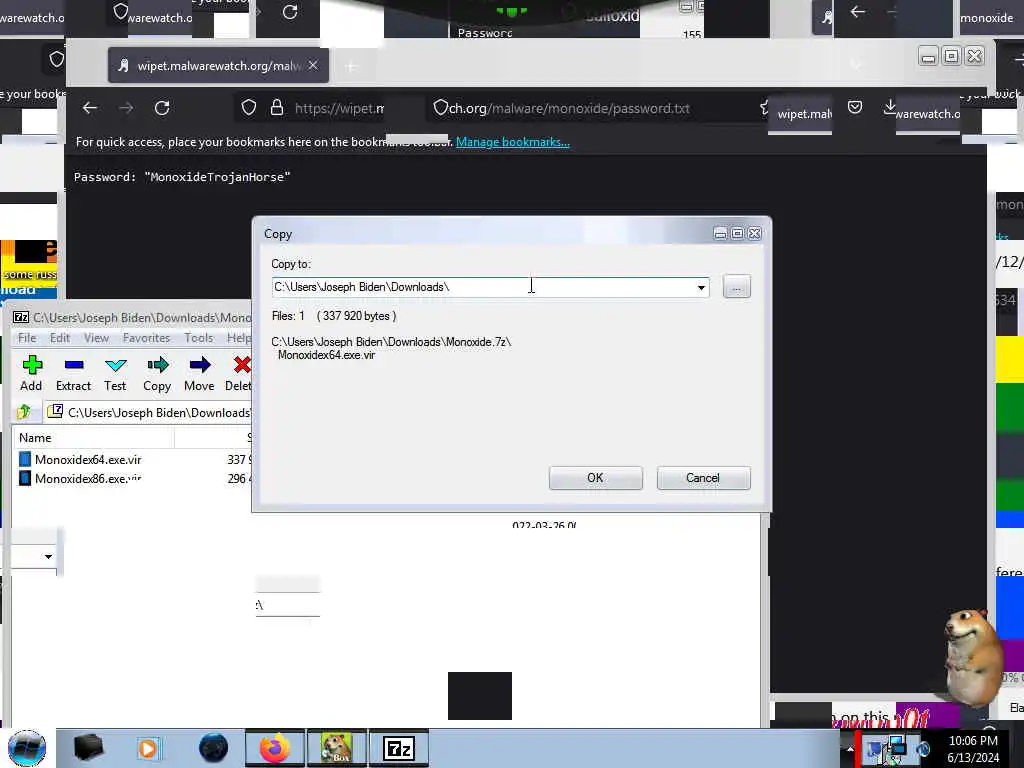Select Monoxidex86.exe.vir in the file list
Screen dimensions: 1024x768
click(88, 479)
